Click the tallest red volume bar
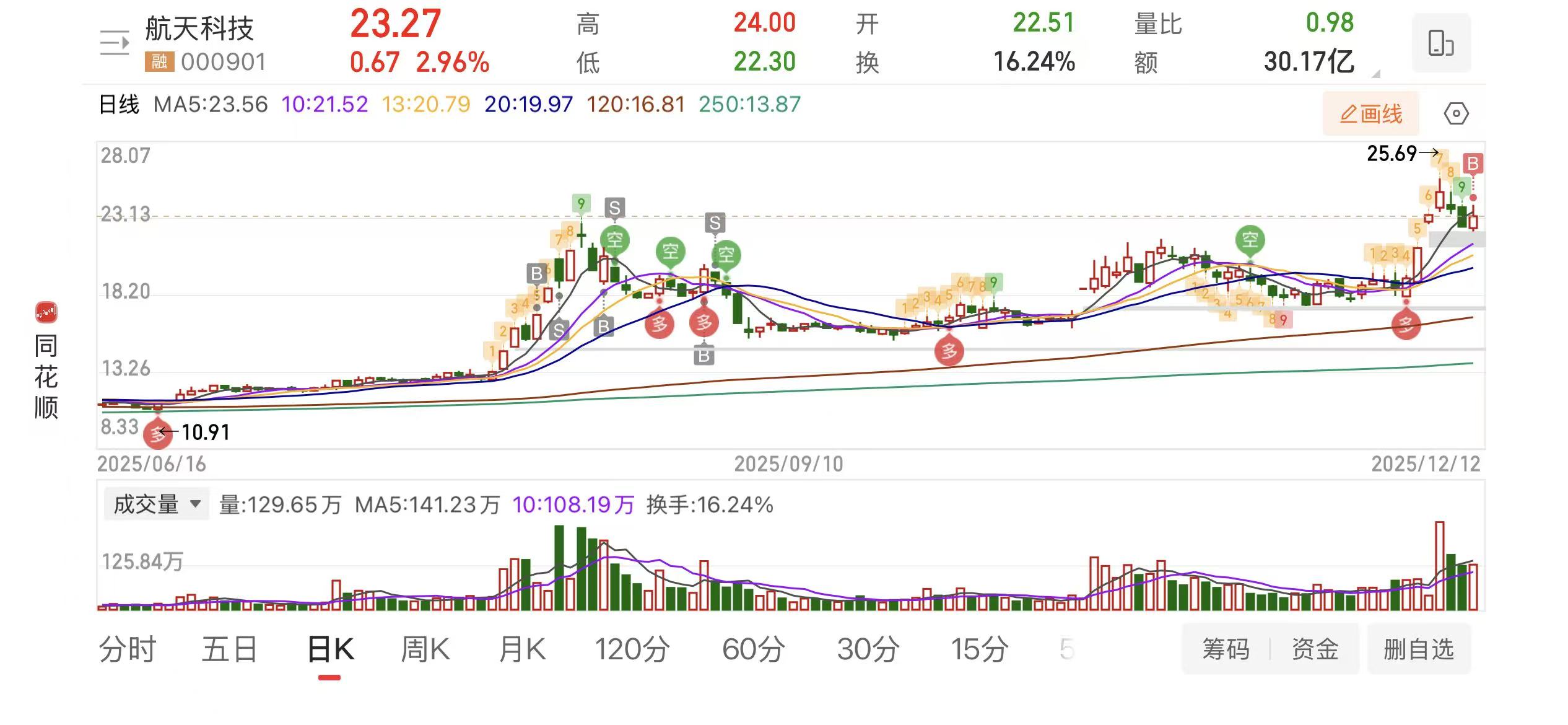 click(x=1439, y=565)
